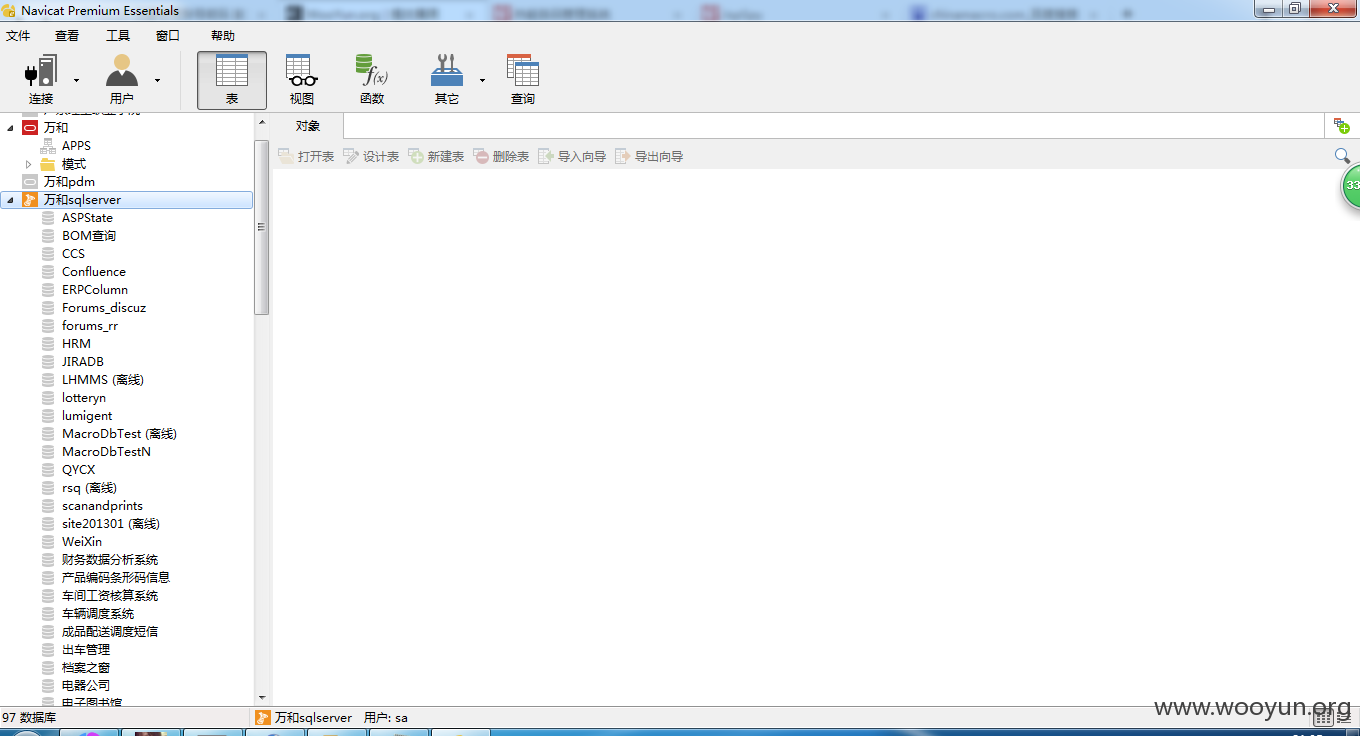Select the Confluence database
This screenshot has height=736, width=1360.
[x=93, y=272]
